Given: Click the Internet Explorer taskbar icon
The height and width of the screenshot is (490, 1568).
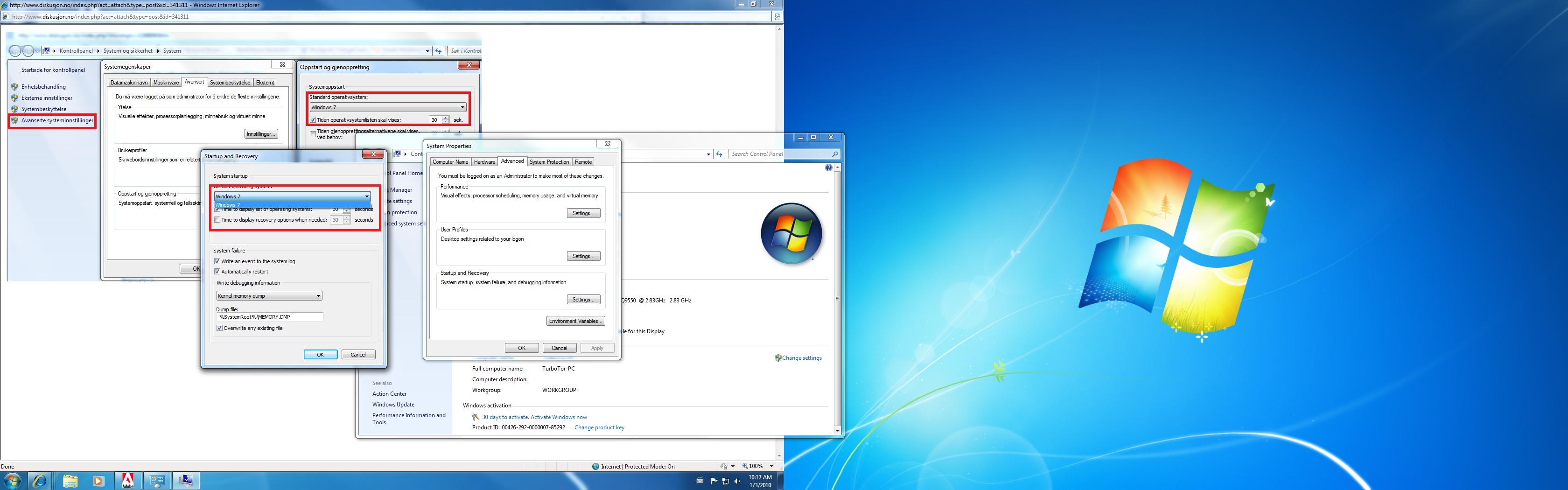Looking at the screenshot, I should (40, 481).
